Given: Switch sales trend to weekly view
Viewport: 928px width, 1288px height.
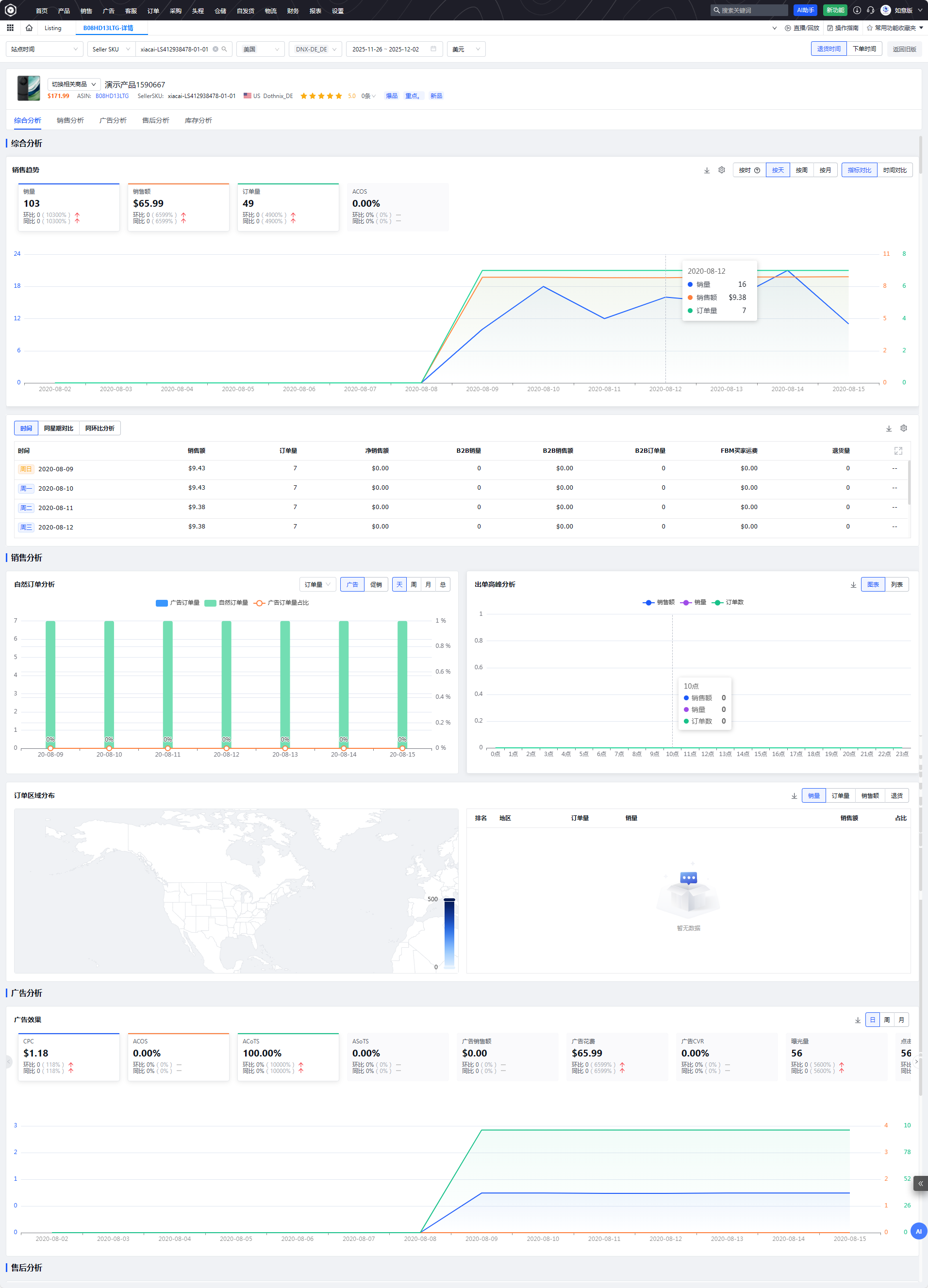Looking at the screenshot, I should tap(801, 170).
